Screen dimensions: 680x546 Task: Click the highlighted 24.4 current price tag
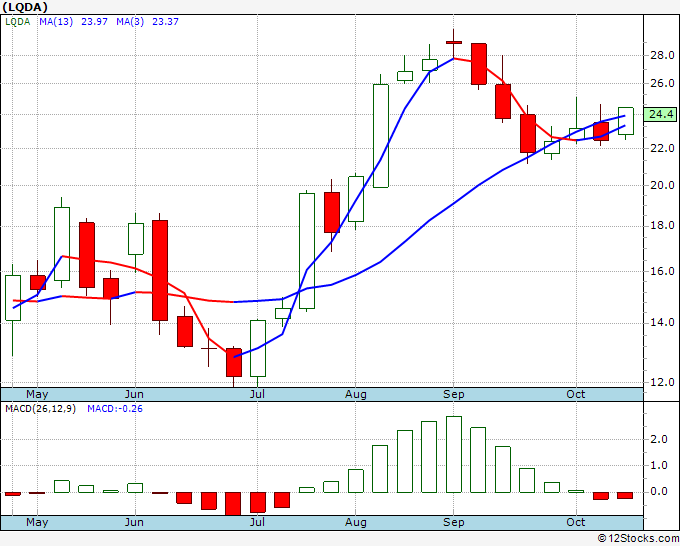point(661,114)
